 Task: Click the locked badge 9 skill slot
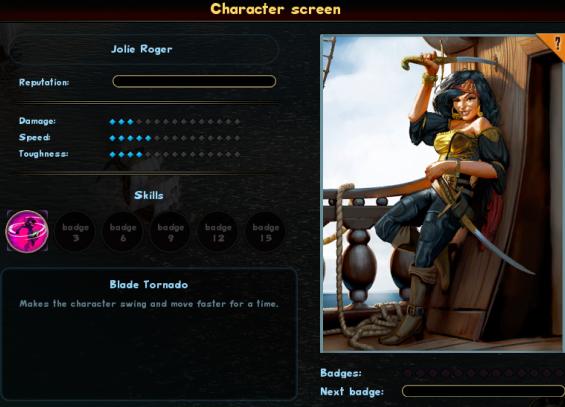170,232
